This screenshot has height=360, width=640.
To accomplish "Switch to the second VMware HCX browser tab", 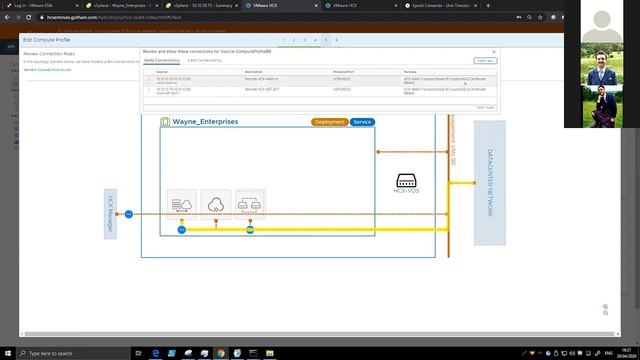I will point(360,6).
